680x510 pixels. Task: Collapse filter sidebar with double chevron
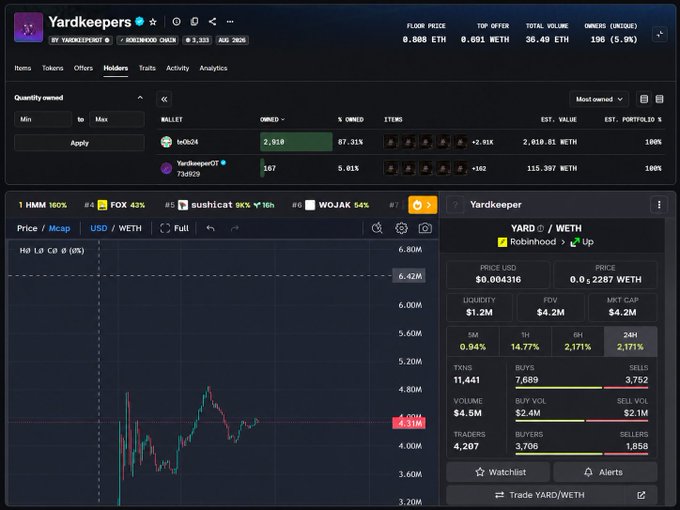pos(164,99)
